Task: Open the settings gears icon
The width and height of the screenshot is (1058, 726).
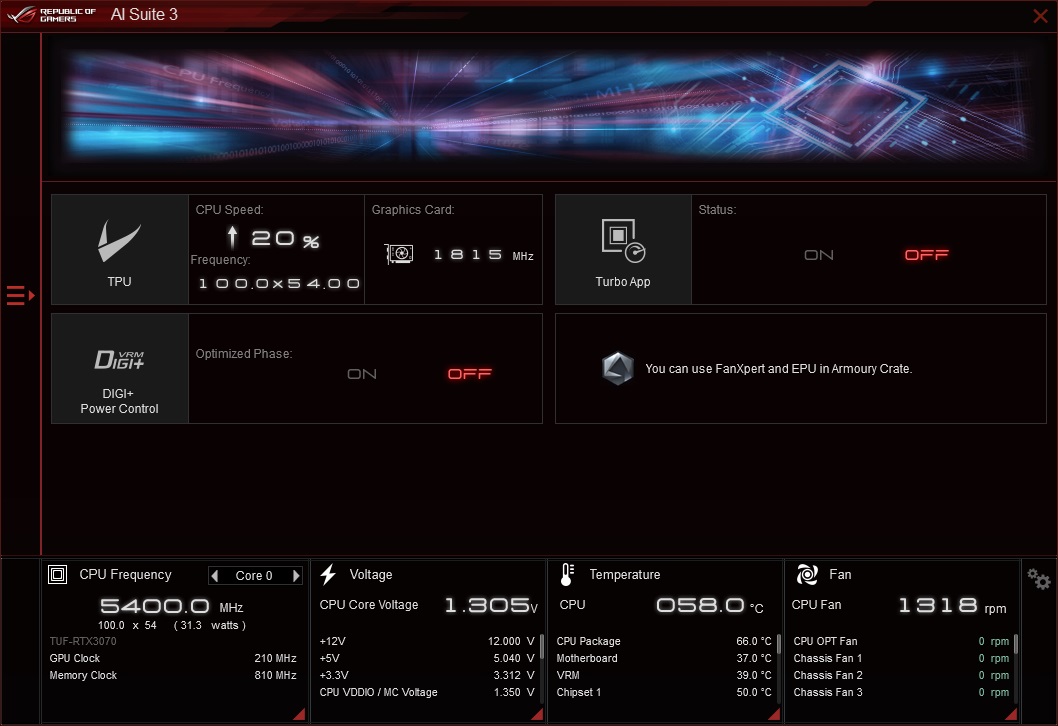Action: click(1038, 579)
